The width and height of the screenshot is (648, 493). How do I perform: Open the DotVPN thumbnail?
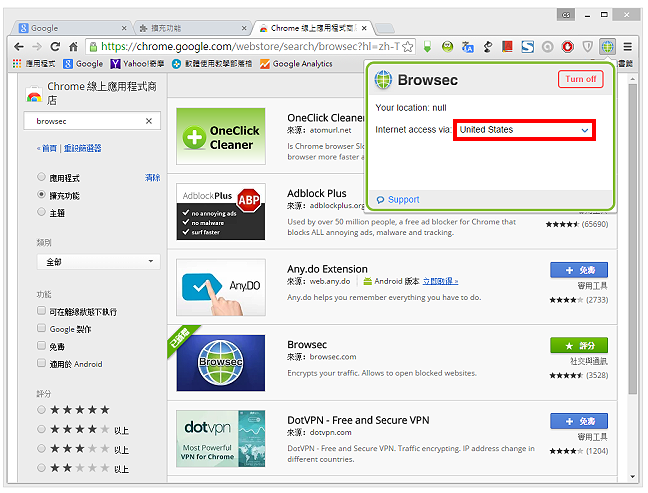point(221,438)
